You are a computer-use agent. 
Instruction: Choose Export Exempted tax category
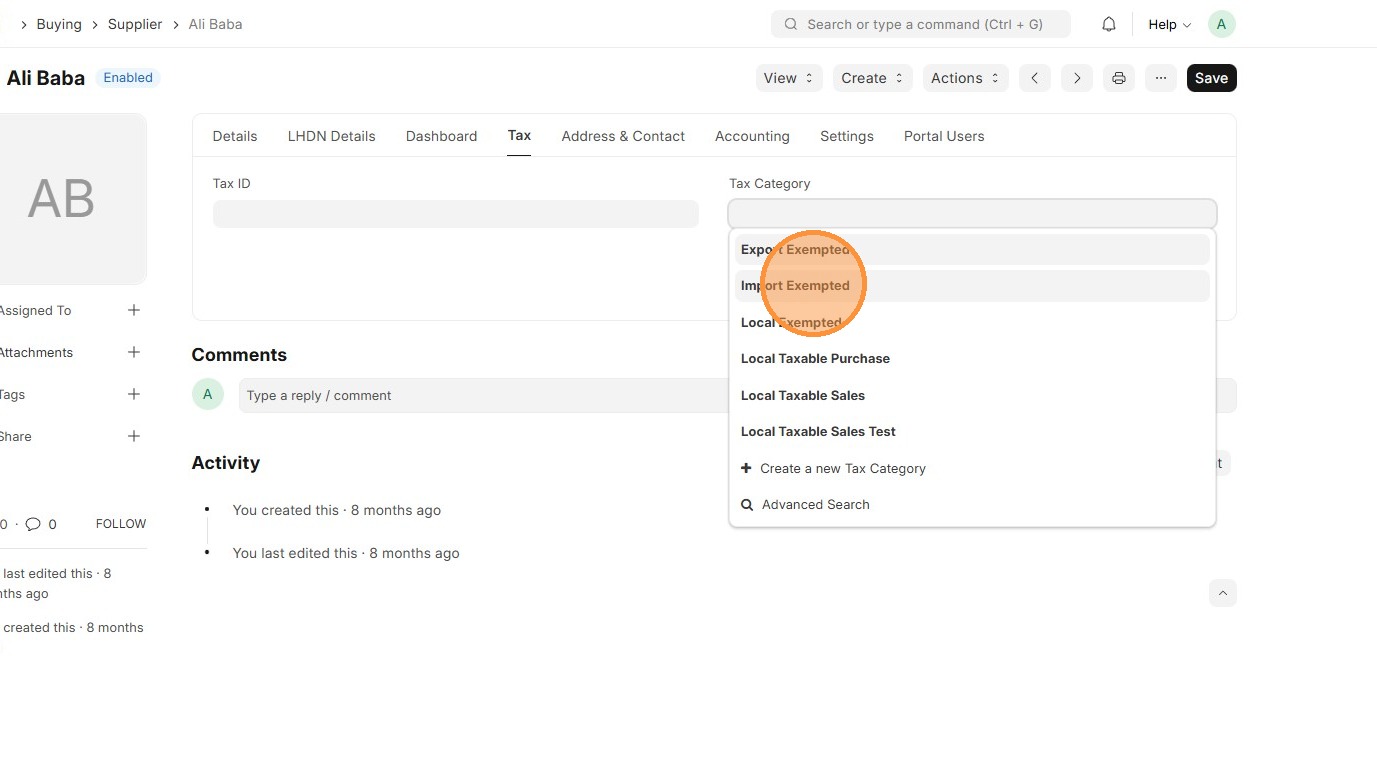point(972,250)
